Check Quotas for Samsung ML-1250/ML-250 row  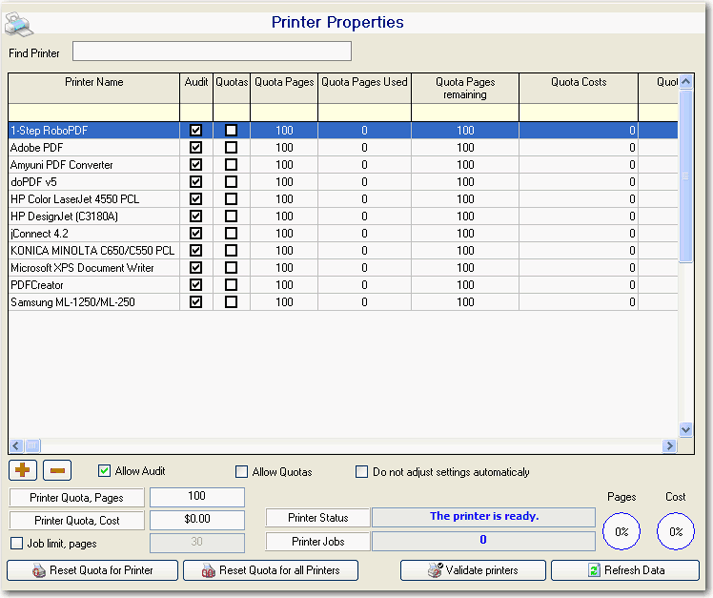(x=231, y=302)
